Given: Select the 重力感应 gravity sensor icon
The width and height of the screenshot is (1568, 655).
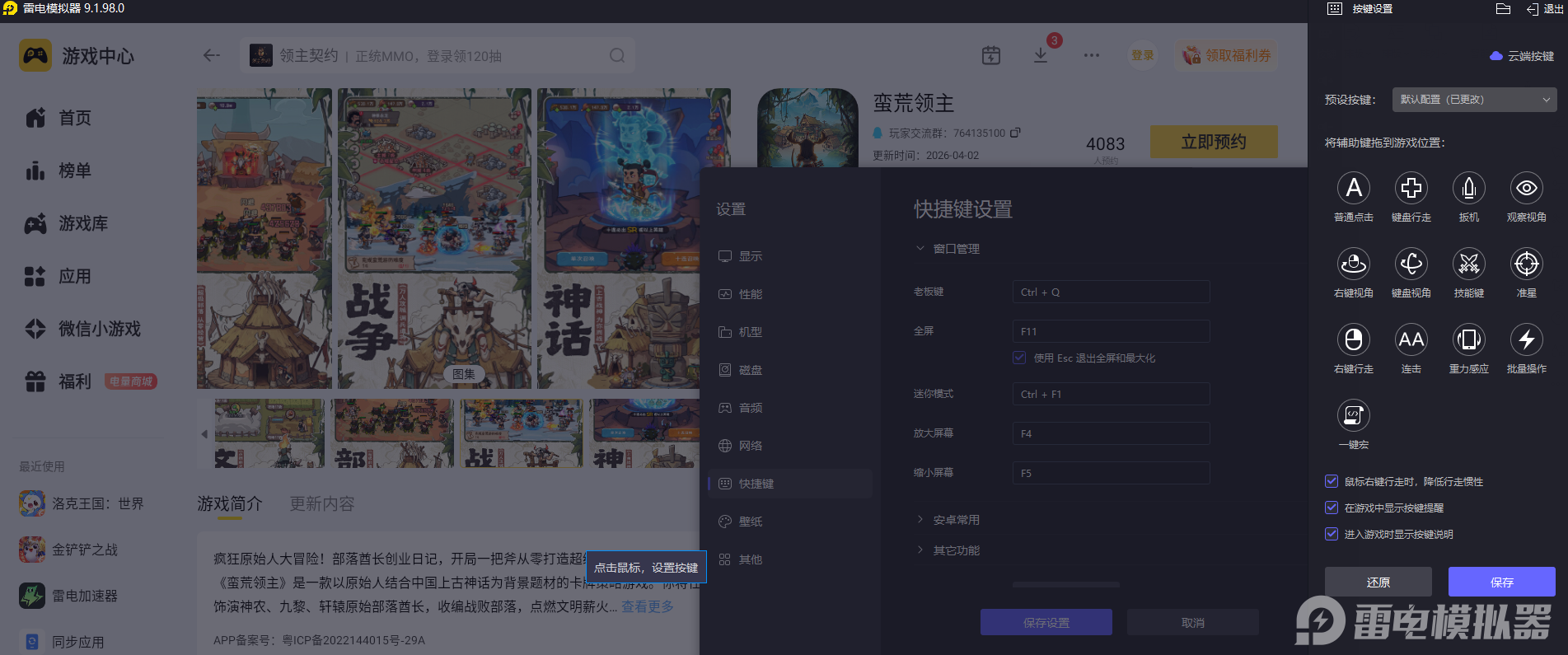Looking at the screenshot, I should [1468, 339].
